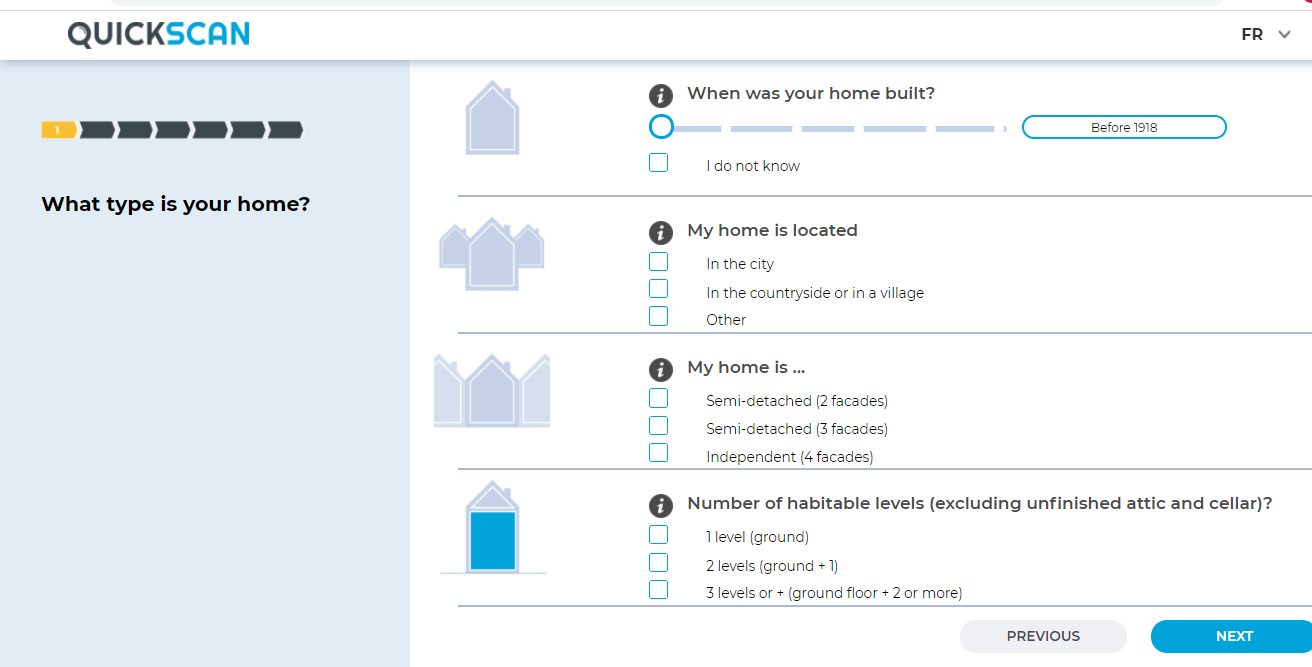Select 2 levels (ground + 1) checkbox
The image size is (1312, 667).
click(x=658, y=563)
